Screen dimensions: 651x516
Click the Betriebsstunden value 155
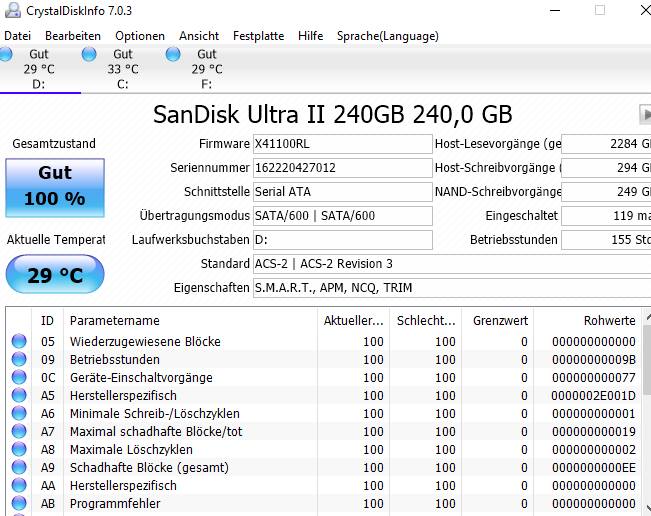tap(606, 240)
